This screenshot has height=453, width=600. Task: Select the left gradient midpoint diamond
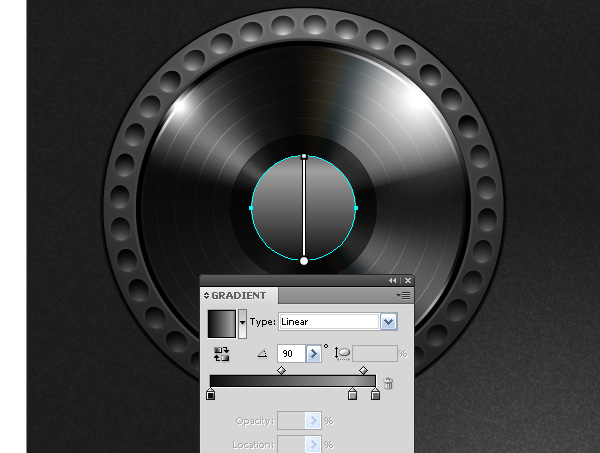[x=281, y=370]
